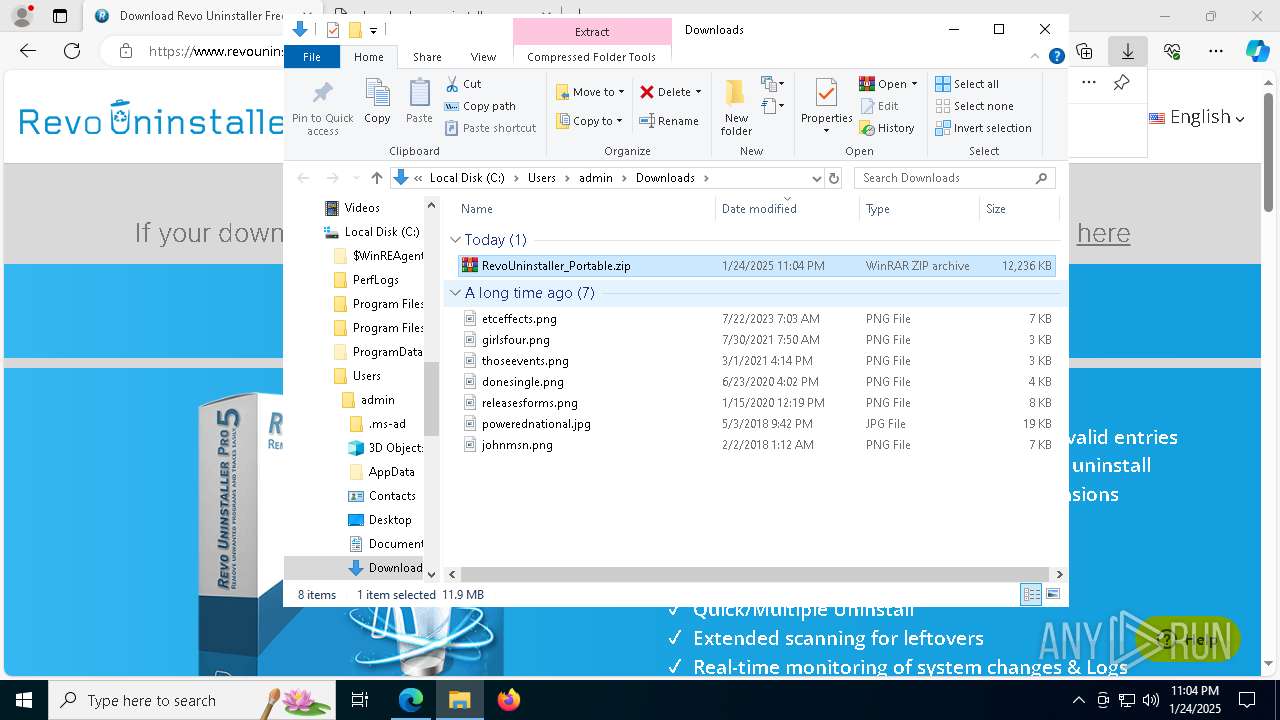
Task: Open Quick Access Toolbar customize dropdown
Action: pos(373,30)
